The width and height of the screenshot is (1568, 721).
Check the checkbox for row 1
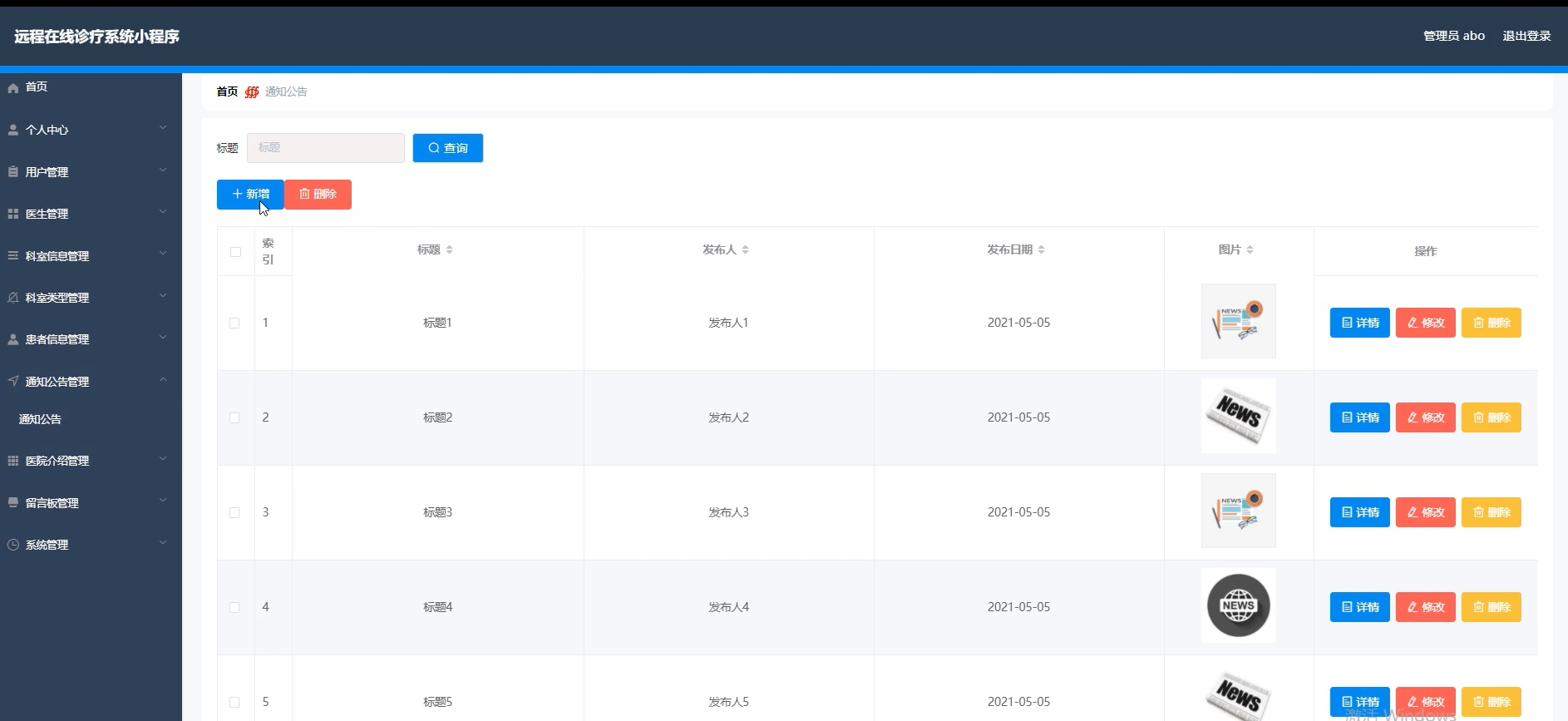point(234,323)
